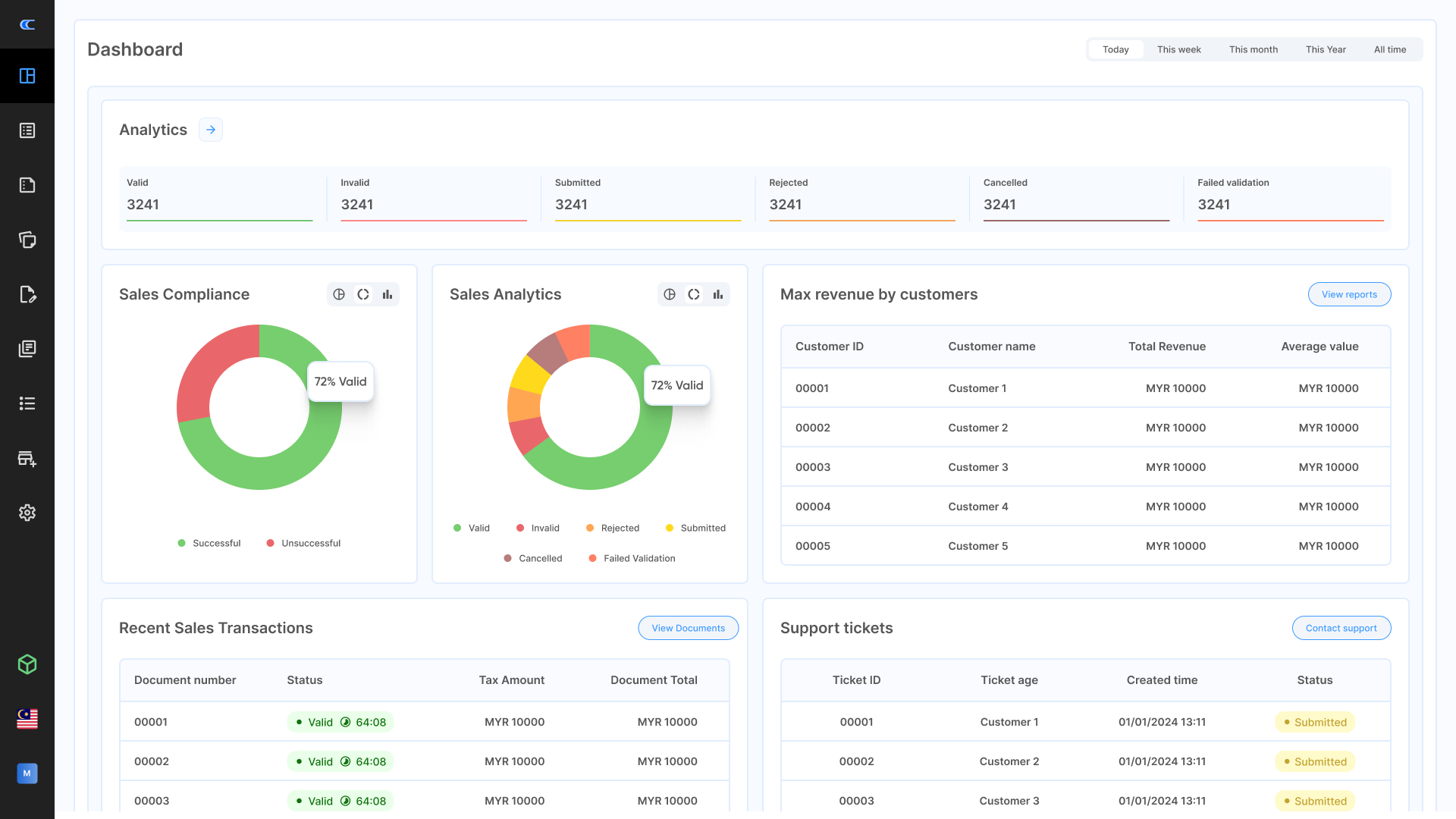The width and height of the screenshot is (1456, 819).
Task: Open the user avatar M icon
Action: [x=27, y=773]
